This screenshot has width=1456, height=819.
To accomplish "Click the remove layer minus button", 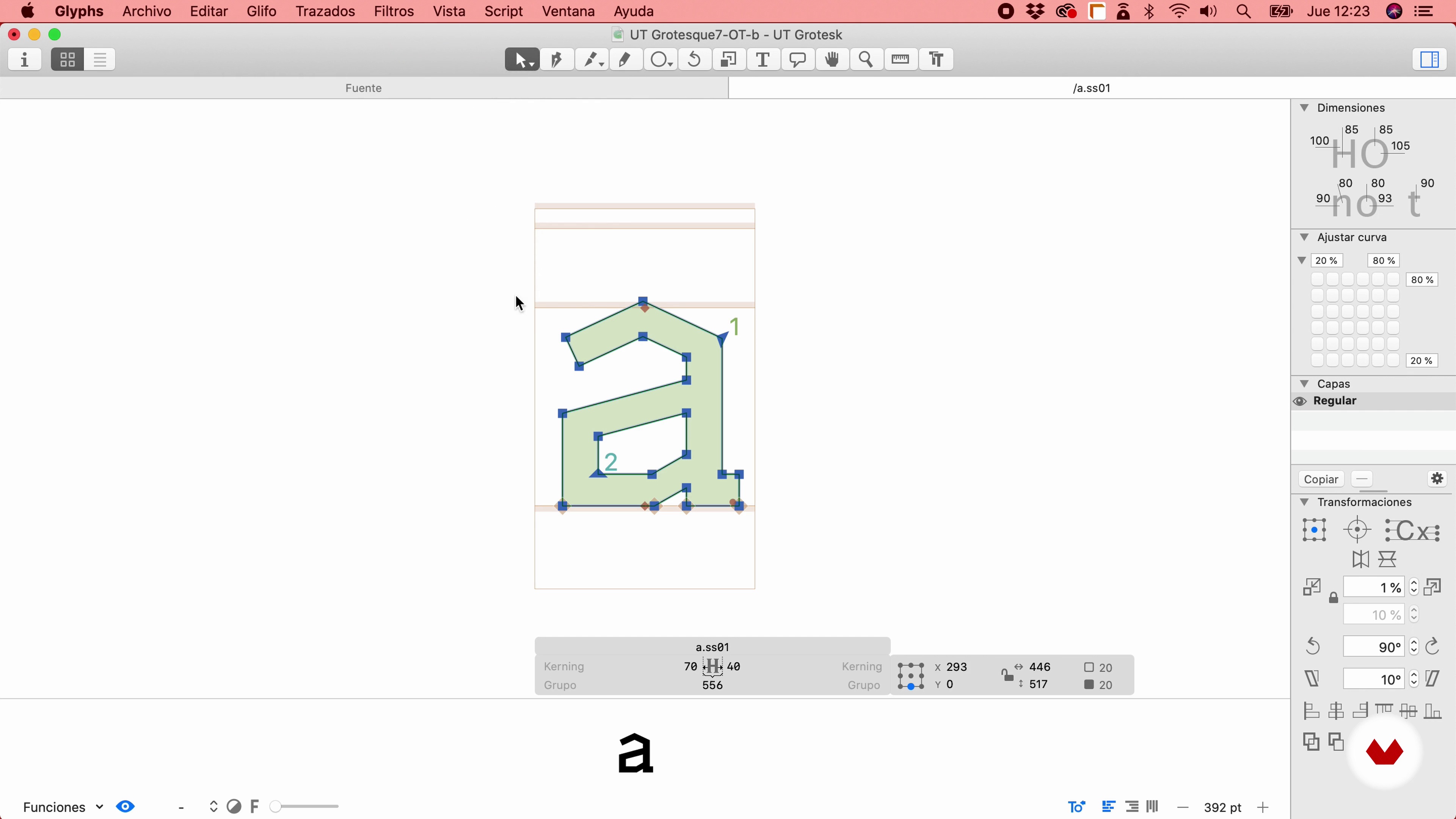I will point(1362,479).
